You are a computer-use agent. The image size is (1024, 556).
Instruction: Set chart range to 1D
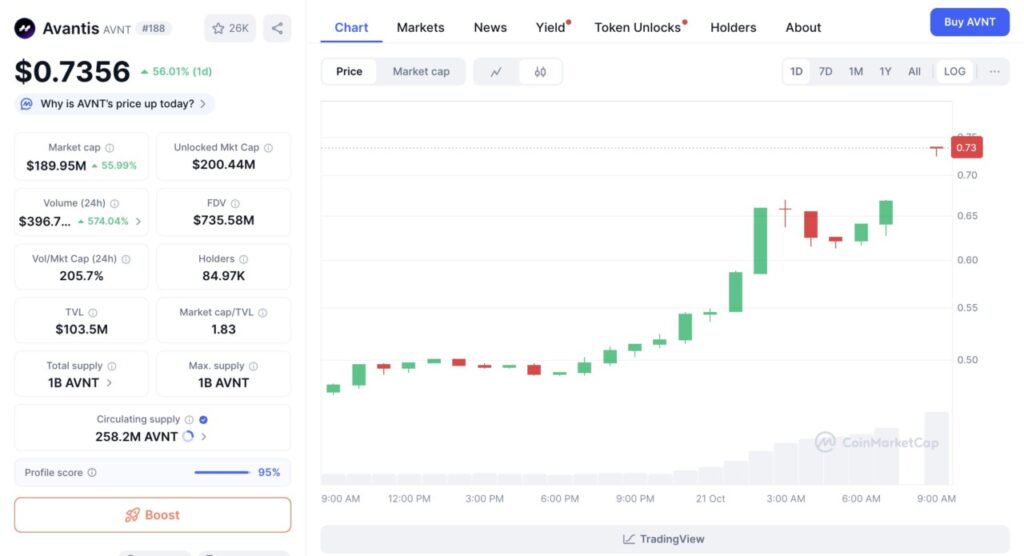796,72
